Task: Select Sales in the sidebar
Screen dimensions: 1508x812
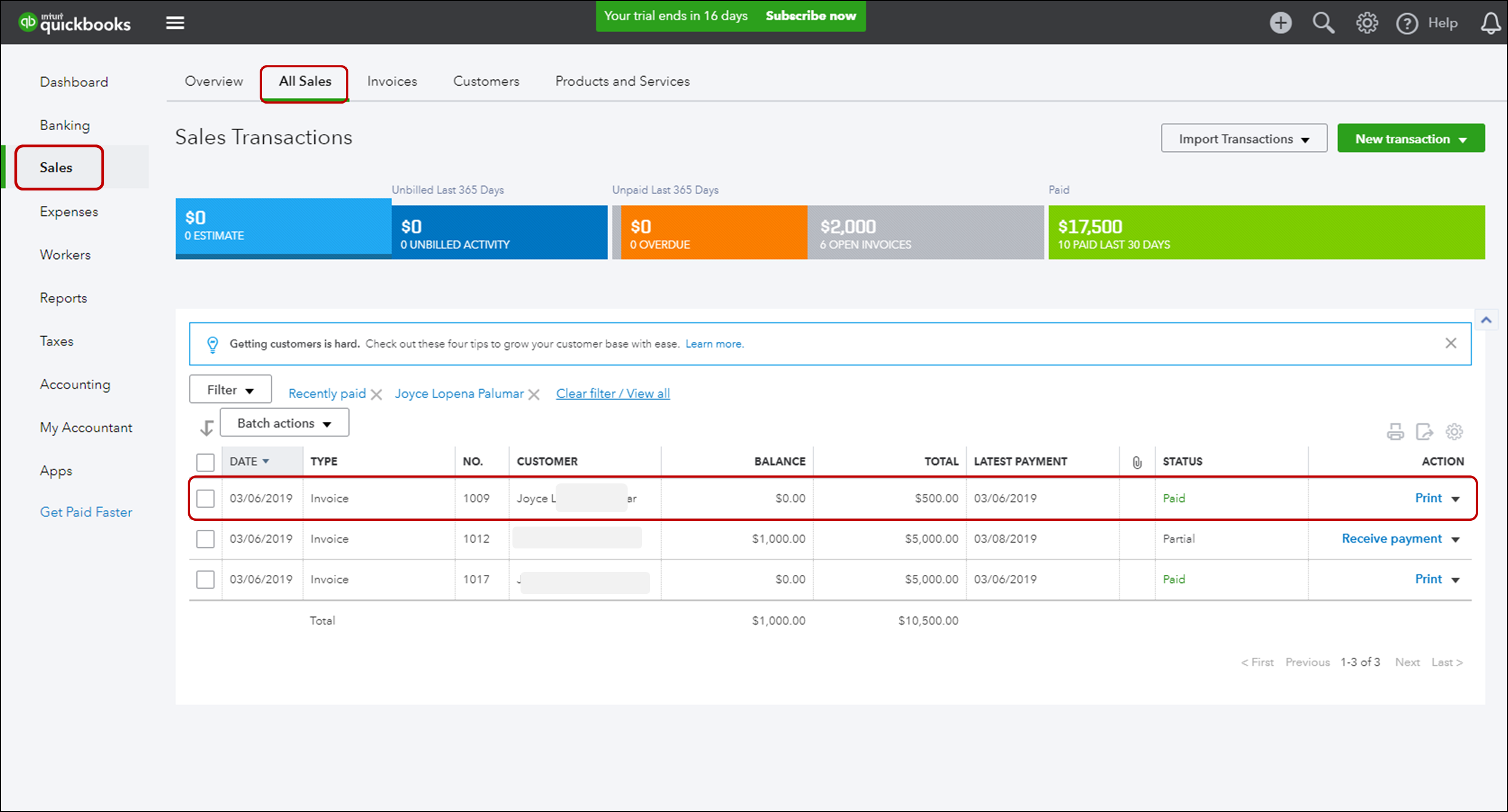Action: [56, 167]
